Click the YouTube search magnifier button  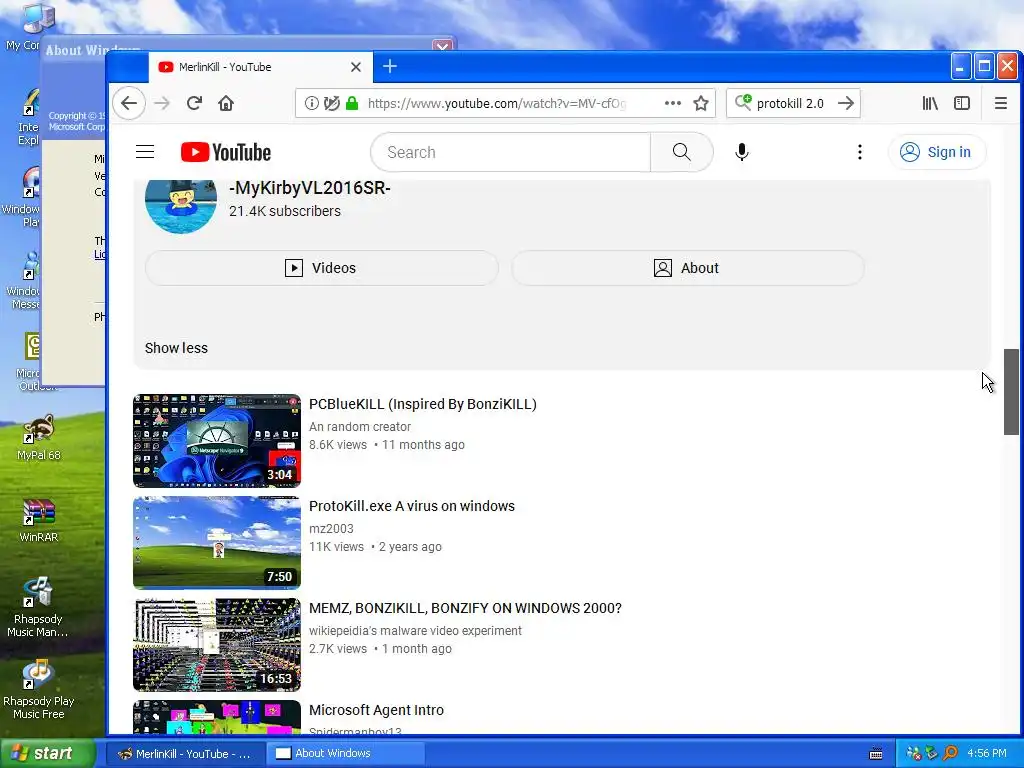[x=682, y=152]
